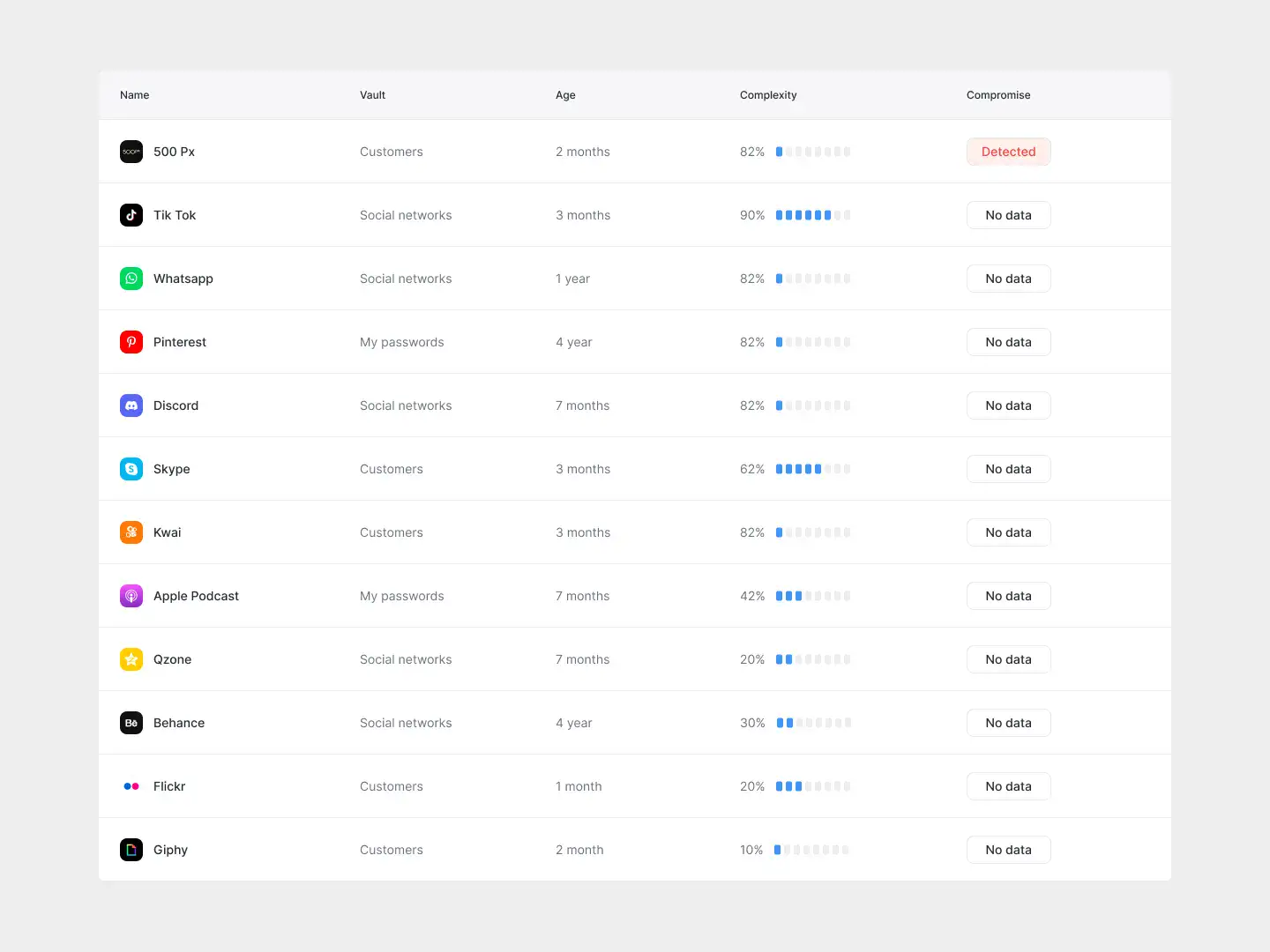This screenshot has width=1270, height=952.
Task: Click No data button in Whatsapp row
Action: coord(1008,279)
